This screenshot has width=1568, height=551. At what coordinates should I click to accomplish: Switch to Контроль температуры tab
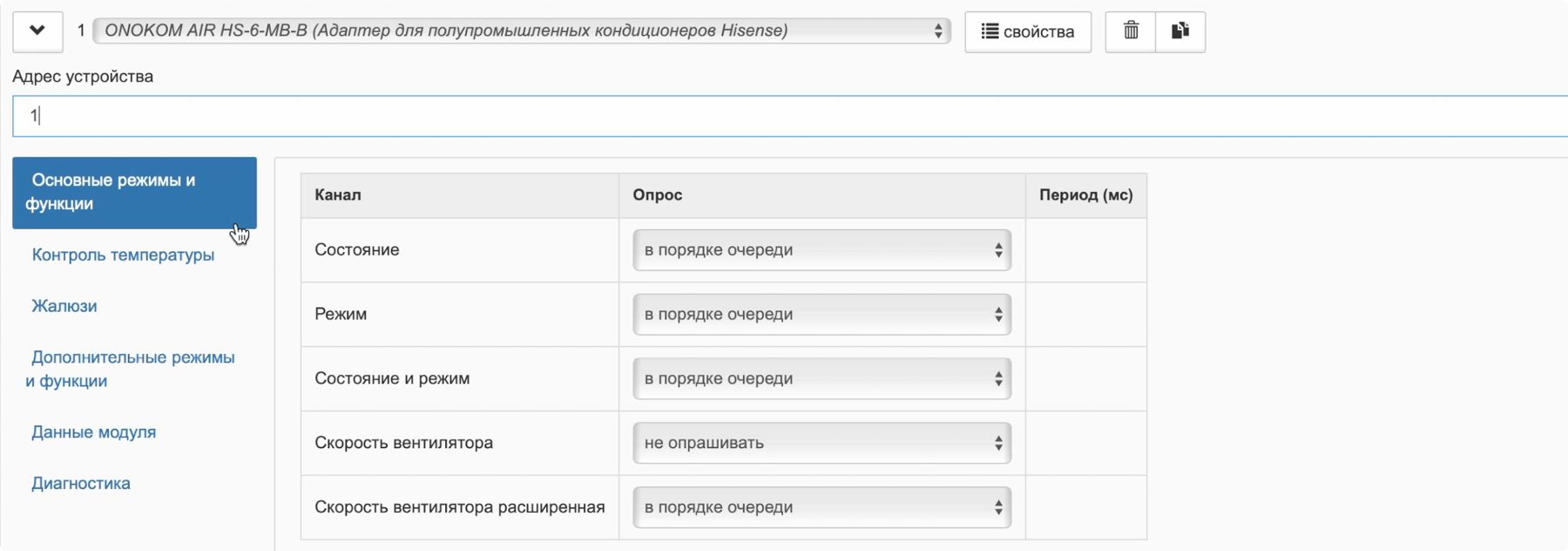[123, 255]
